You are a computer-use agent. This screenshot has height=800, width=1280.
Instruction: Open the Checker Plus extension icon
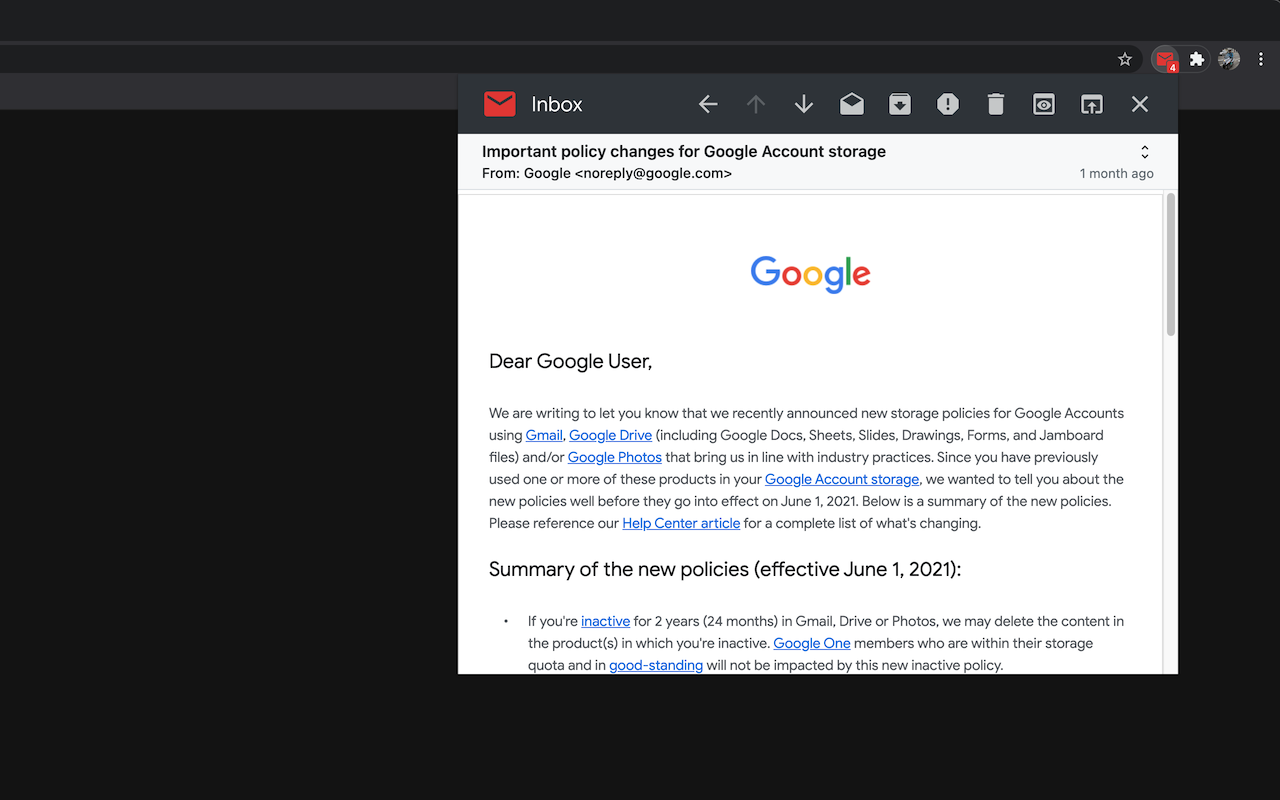(1166, 59)
